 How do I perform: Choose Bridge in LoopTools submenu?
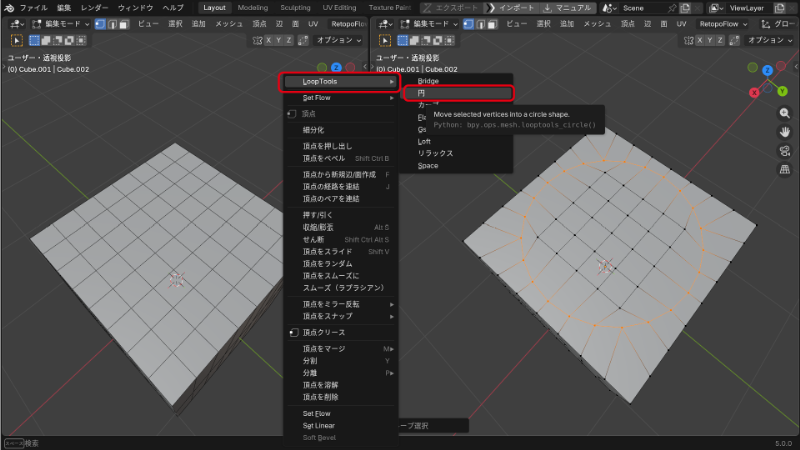[x=458, y=81]
